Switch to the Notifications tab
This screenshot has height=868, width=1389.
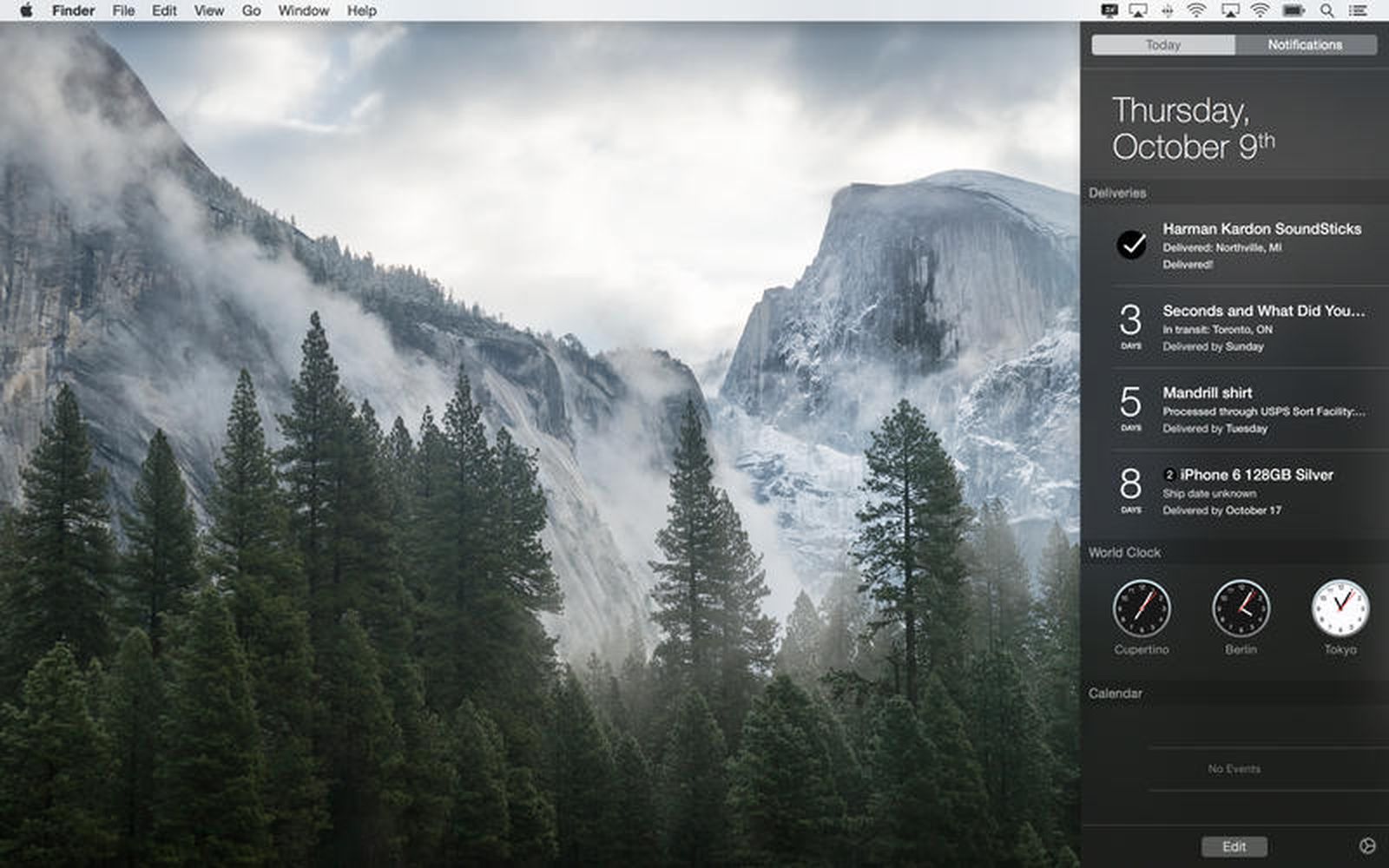click(1306, 44)
